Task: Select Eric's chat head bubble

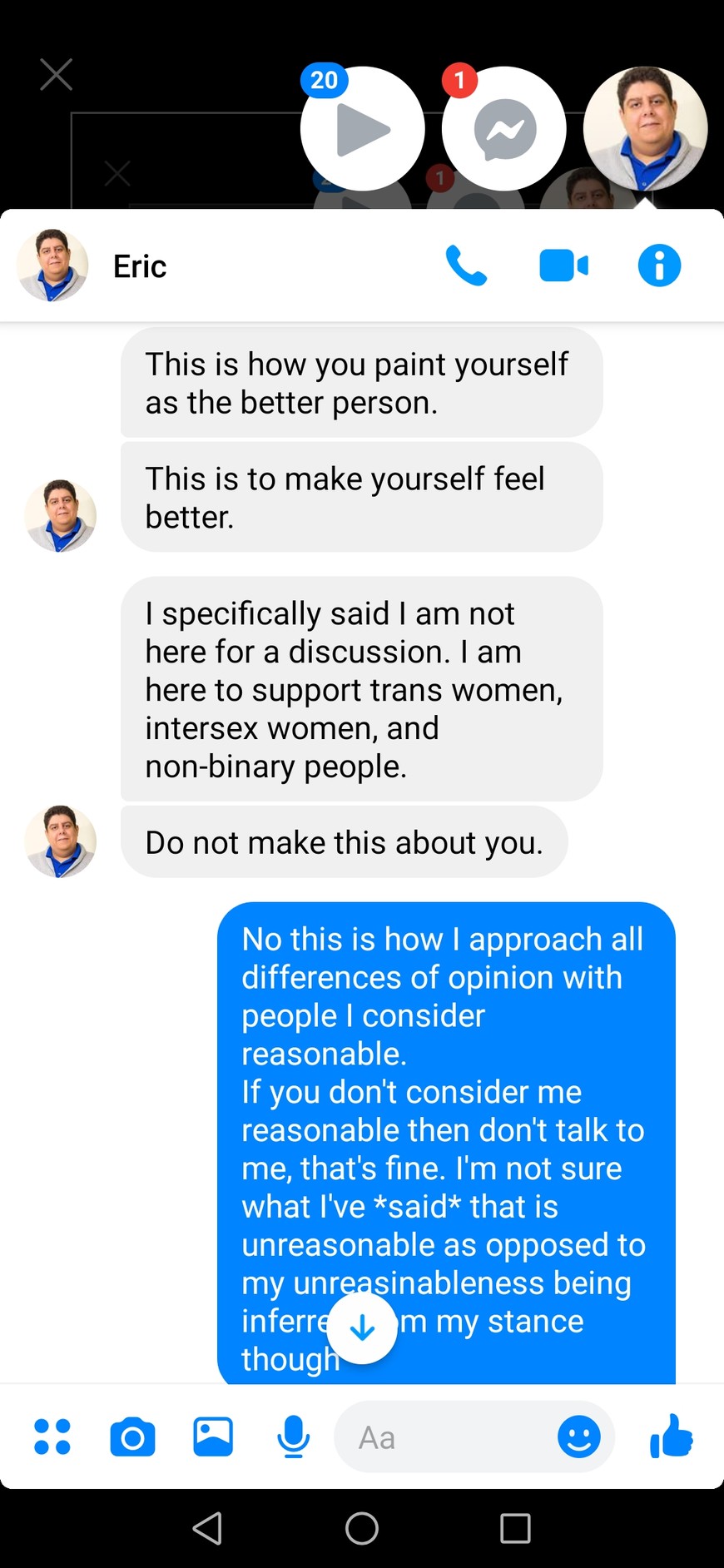Action: pyautogui.click(x=645, y=129)
